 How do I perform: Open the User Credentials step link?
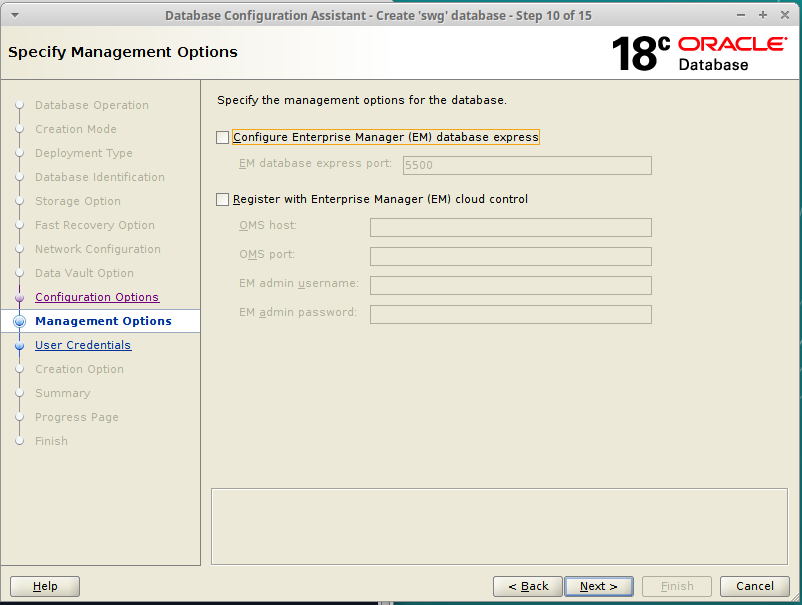pos(83,345)
